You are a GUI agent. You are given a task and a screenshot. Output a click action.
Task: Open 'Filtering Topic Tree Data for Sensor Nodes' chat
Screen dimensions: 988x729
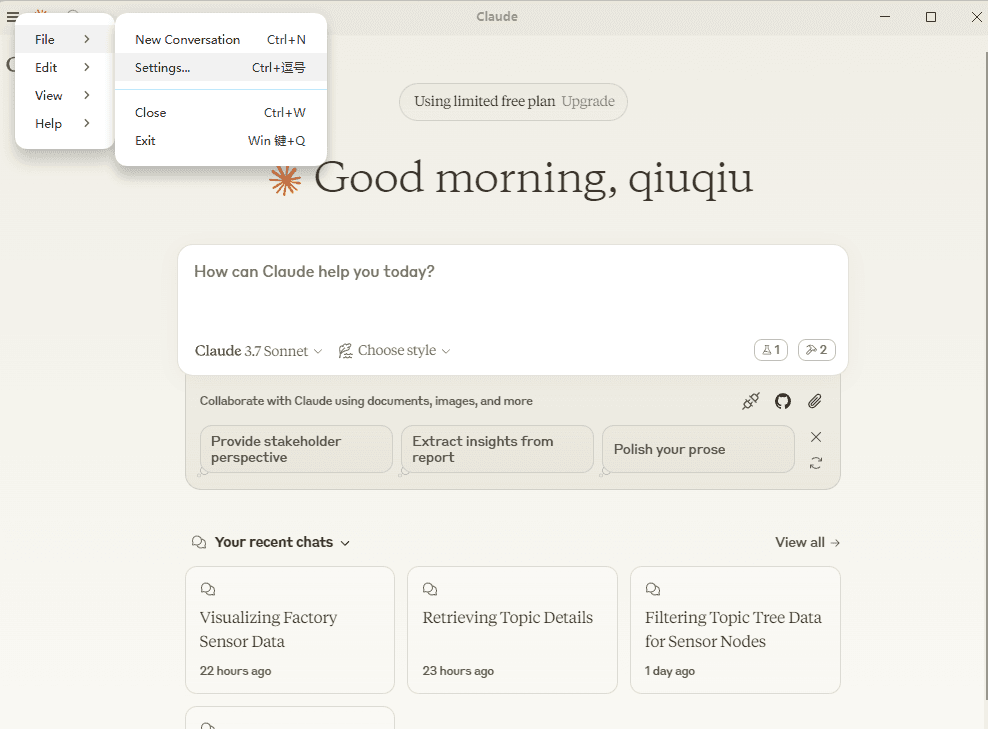coord(735,630)
